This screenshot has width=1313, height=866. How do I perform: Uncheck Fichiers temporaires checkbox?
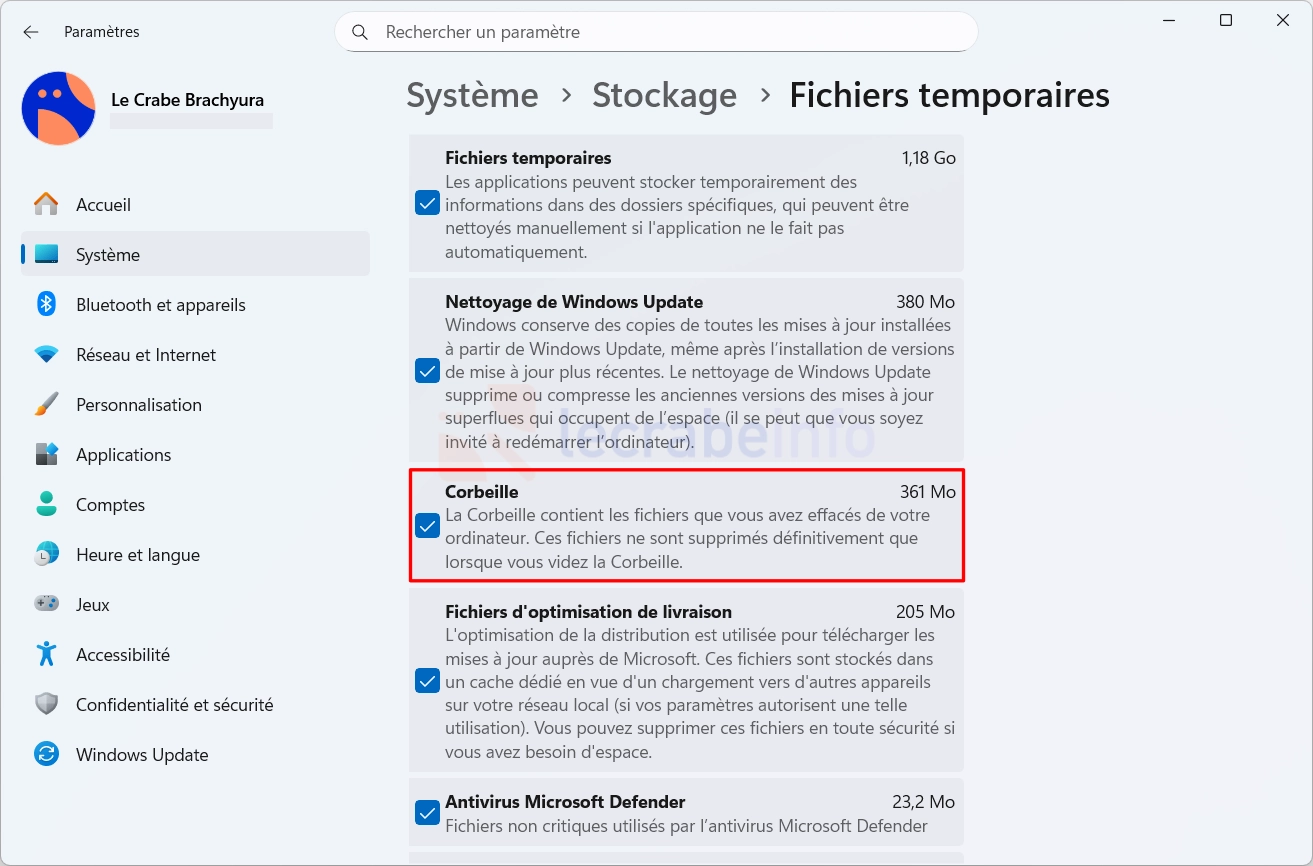click(427, 204)
